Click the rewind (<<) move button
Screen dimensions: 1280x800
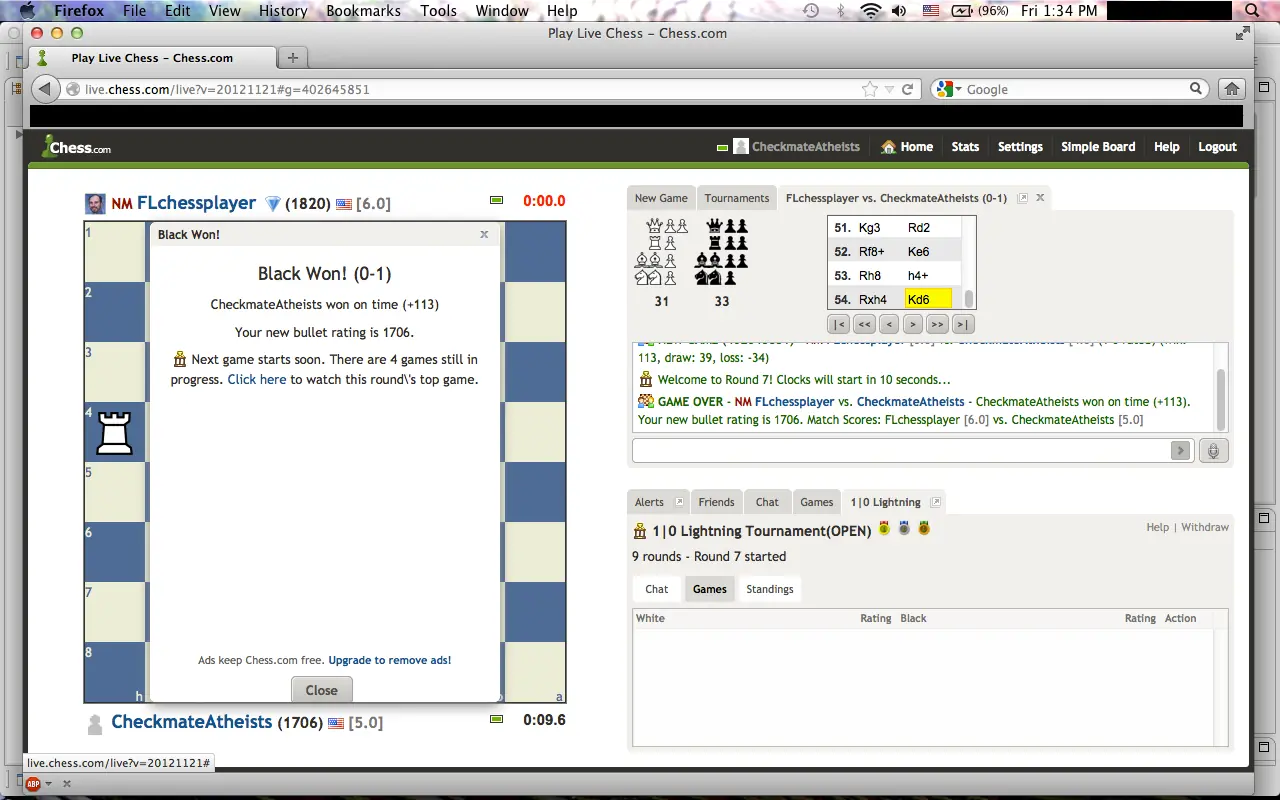[864, 324]
